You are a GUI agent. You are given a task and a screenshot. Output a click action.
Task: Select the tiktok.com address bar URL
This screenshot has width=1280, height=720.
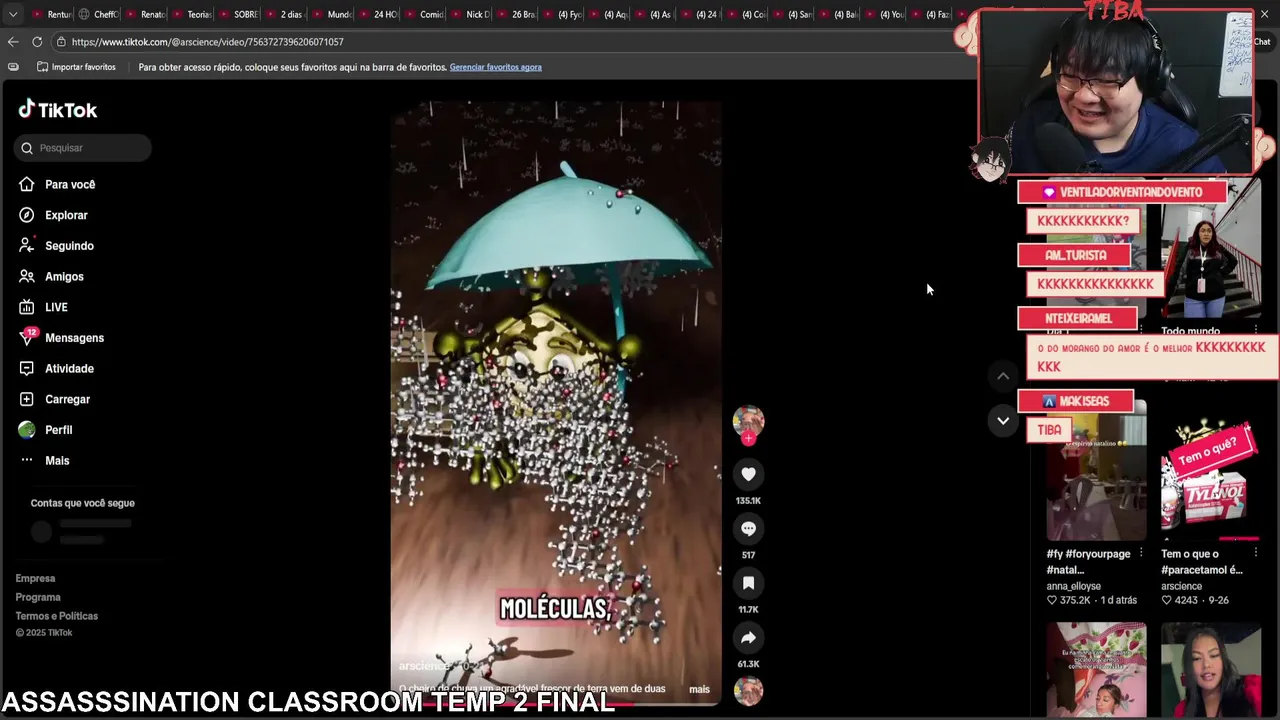(x=207, y=42)
